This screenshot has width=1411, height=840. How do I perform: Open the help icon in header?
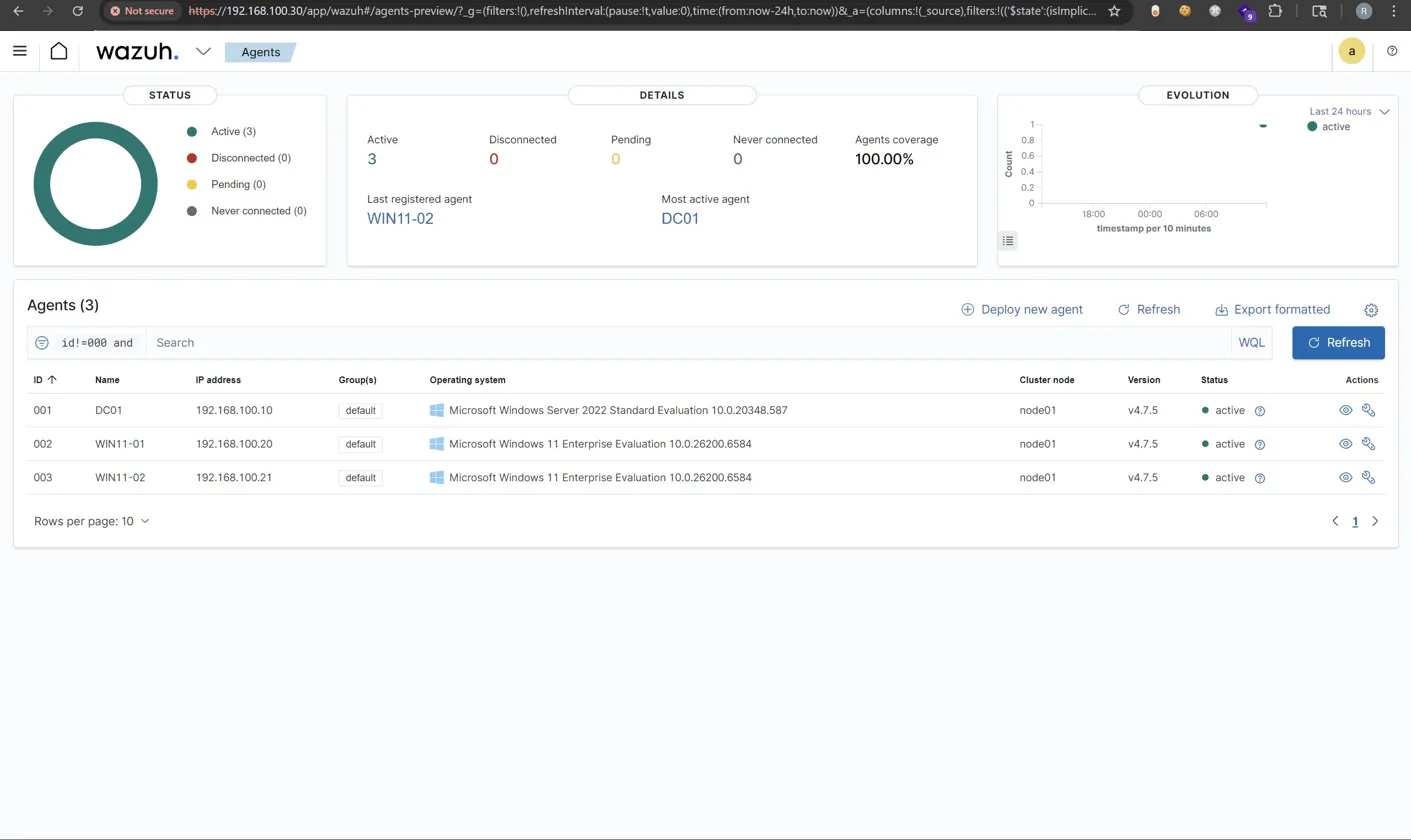pyautogui.click(x=1392, y=51)
